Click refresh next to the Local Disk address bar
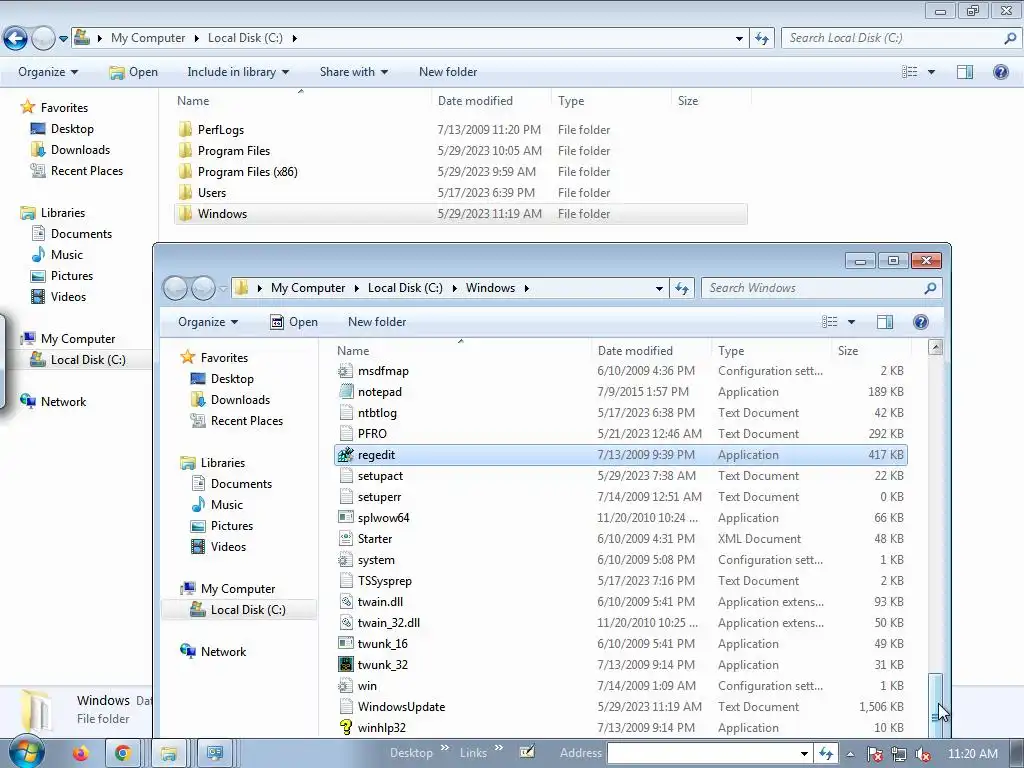Viewport: 1024px width, 768px height. click(761, 39)
